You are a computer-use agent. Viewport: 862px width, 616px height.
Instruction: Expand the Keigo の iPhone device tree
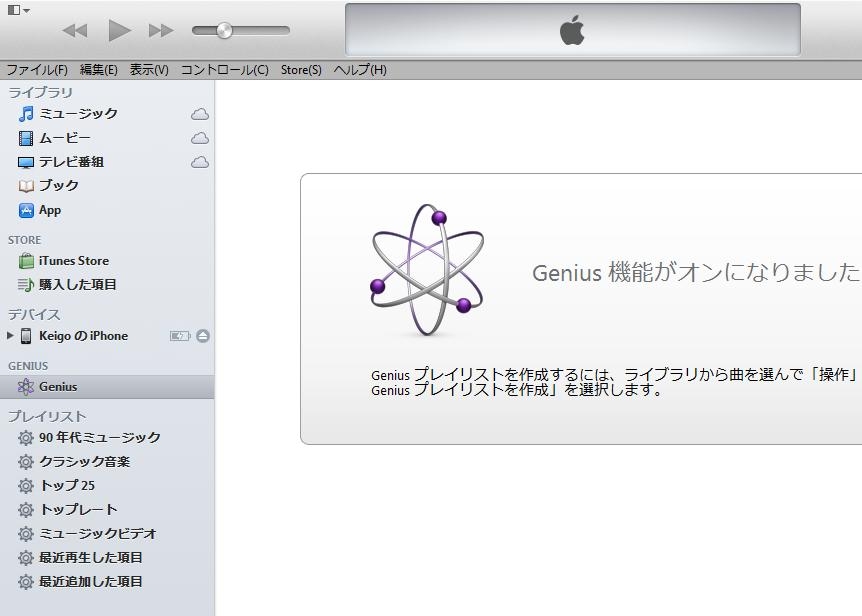point(10,335)
